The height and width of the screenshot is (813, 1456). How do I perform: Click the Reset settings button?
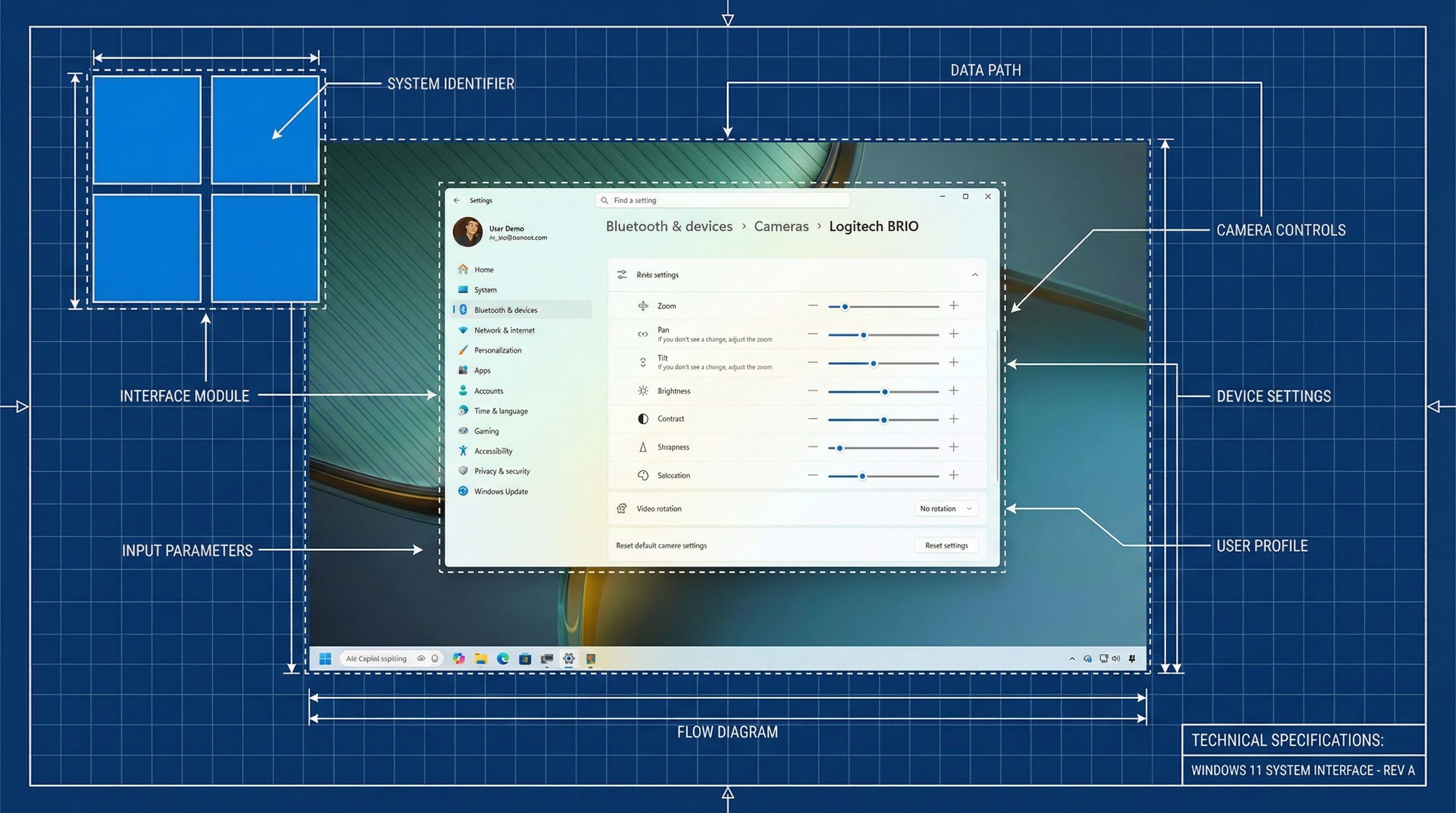(x=946, y=545)
